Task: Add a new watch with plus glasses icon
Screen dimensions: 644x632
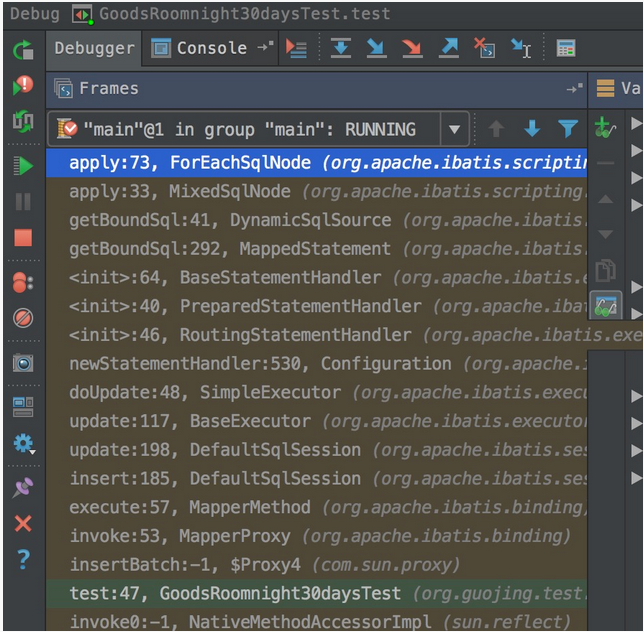Action: (605, 128)
